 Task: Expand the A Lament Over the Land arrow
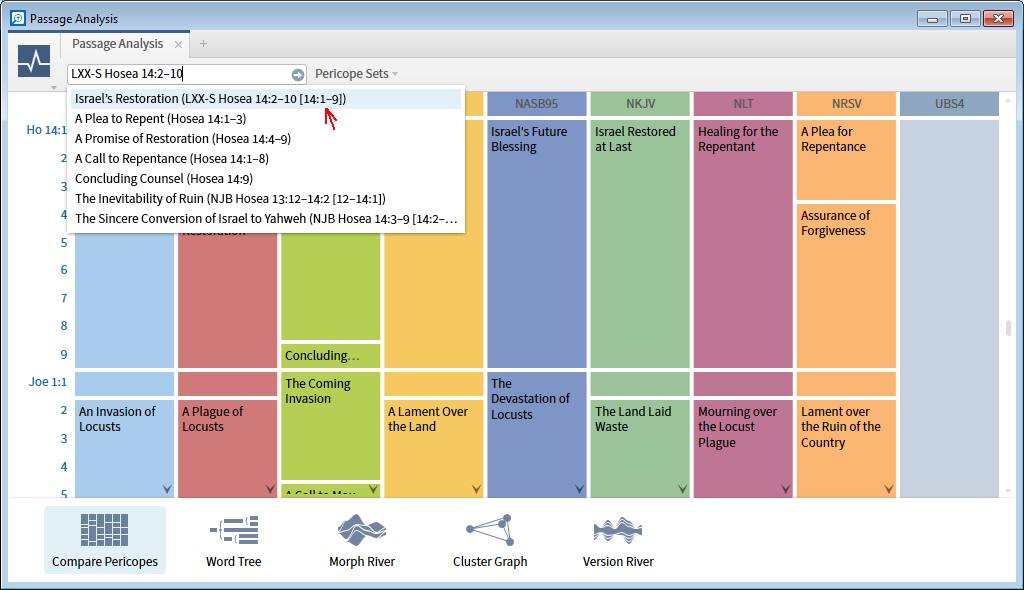coord(476,489)
